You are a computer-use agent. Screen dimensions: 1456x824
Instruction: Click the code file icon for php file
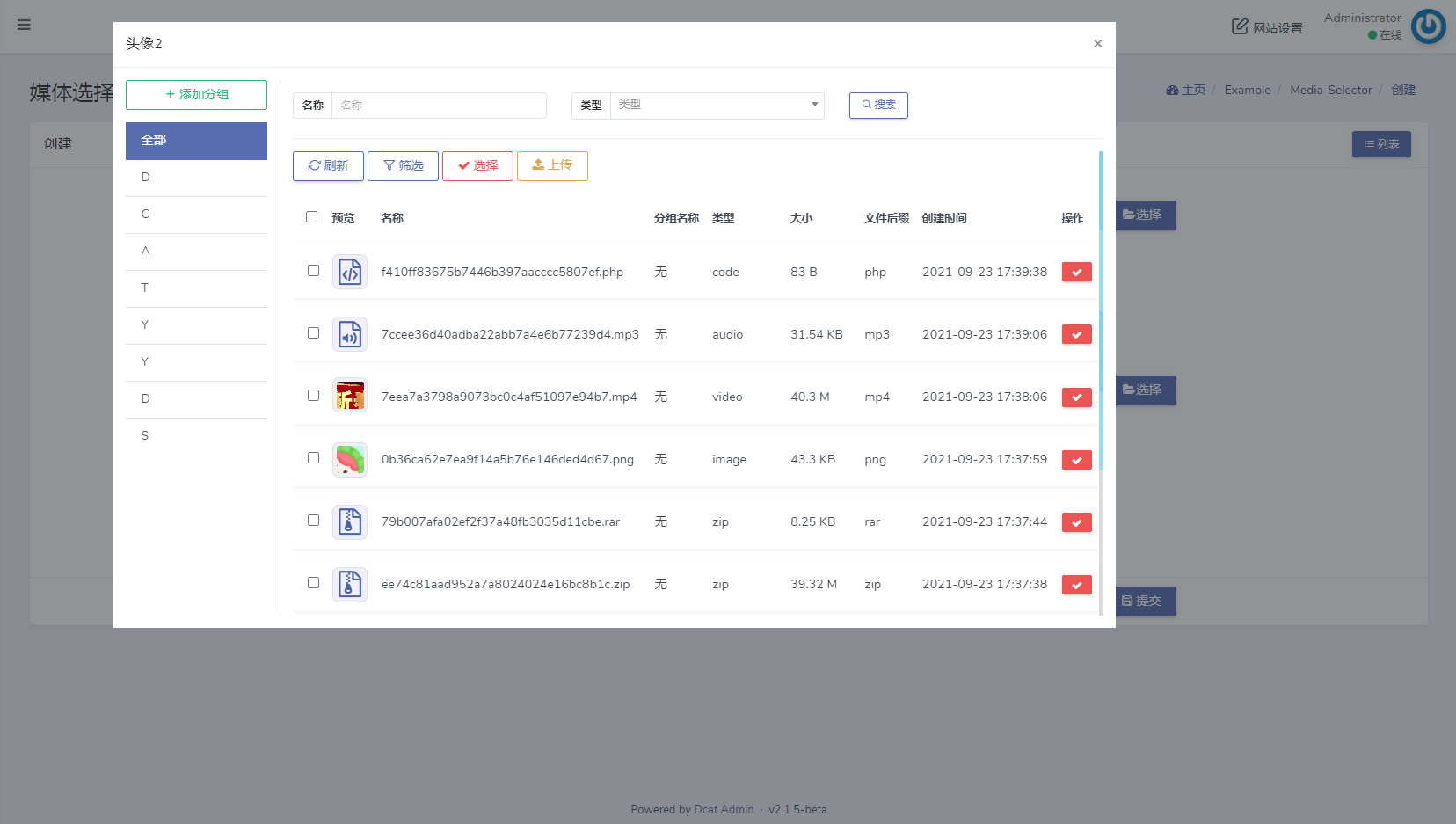350,273
